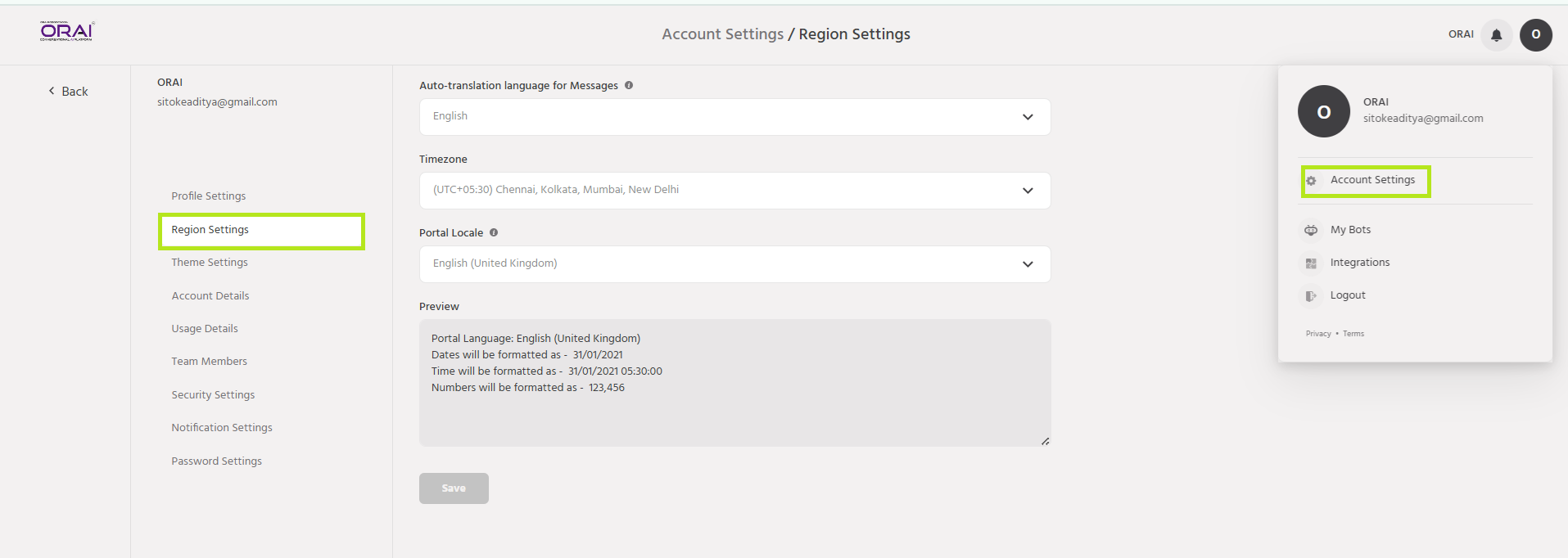
Task: Open Profile Settings in sidebar
Action: pos(208,196)
